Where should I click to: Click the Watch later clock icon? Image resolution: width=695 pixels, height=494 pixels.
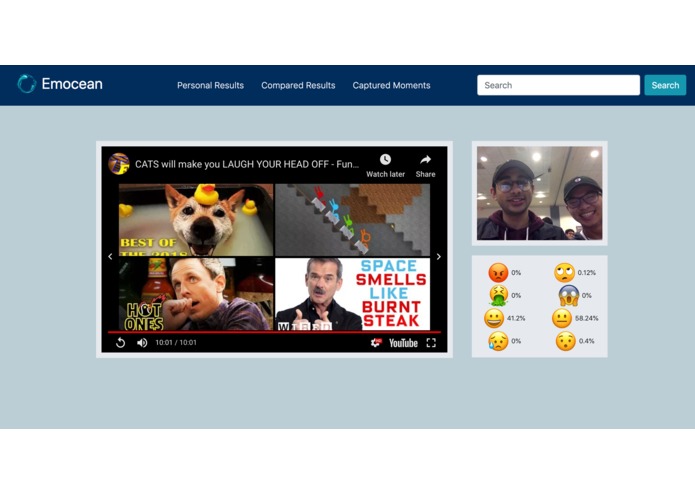pos(385,159)
